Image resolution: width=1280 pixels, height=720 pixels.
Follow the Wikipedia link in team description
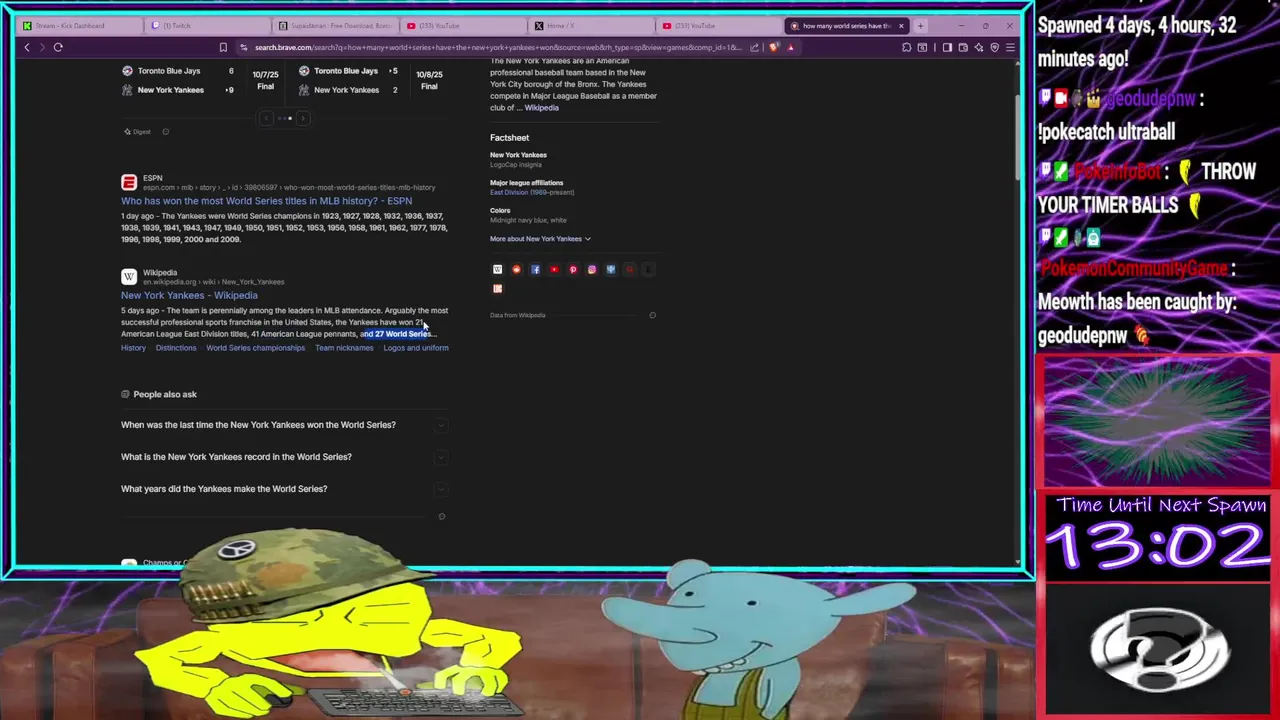(x=542, y=108)
